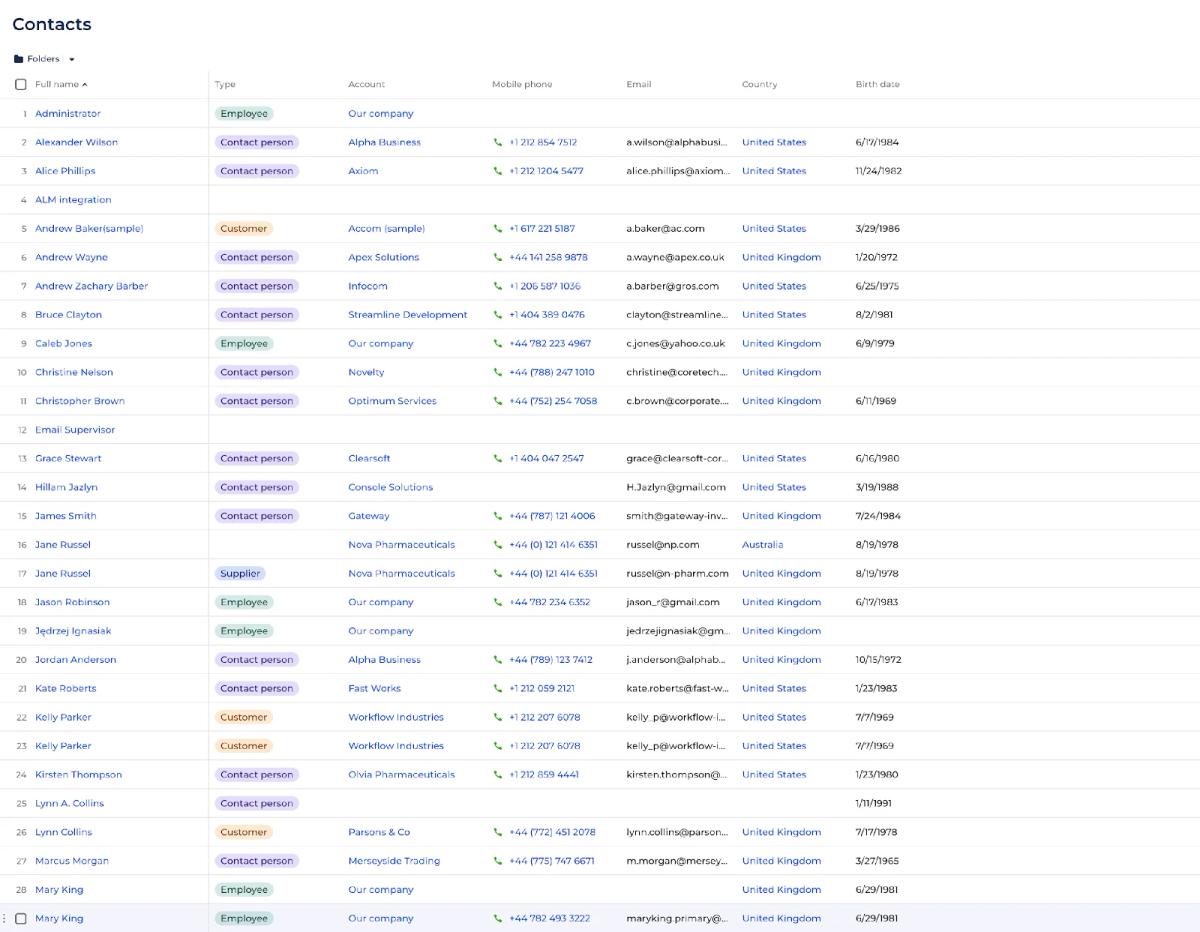Open the Administrator contact

click(68, 114)
